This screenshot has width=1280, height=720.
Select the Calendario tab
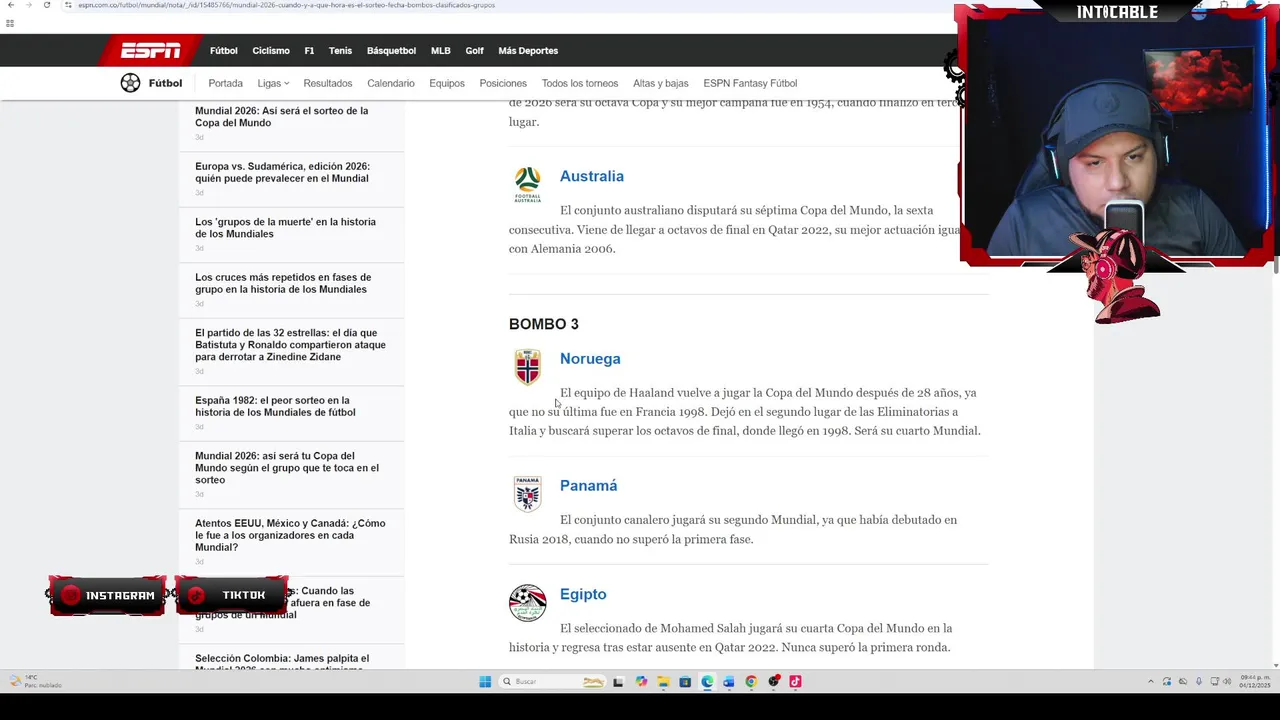pyautogui.click(x=390, y=83)
